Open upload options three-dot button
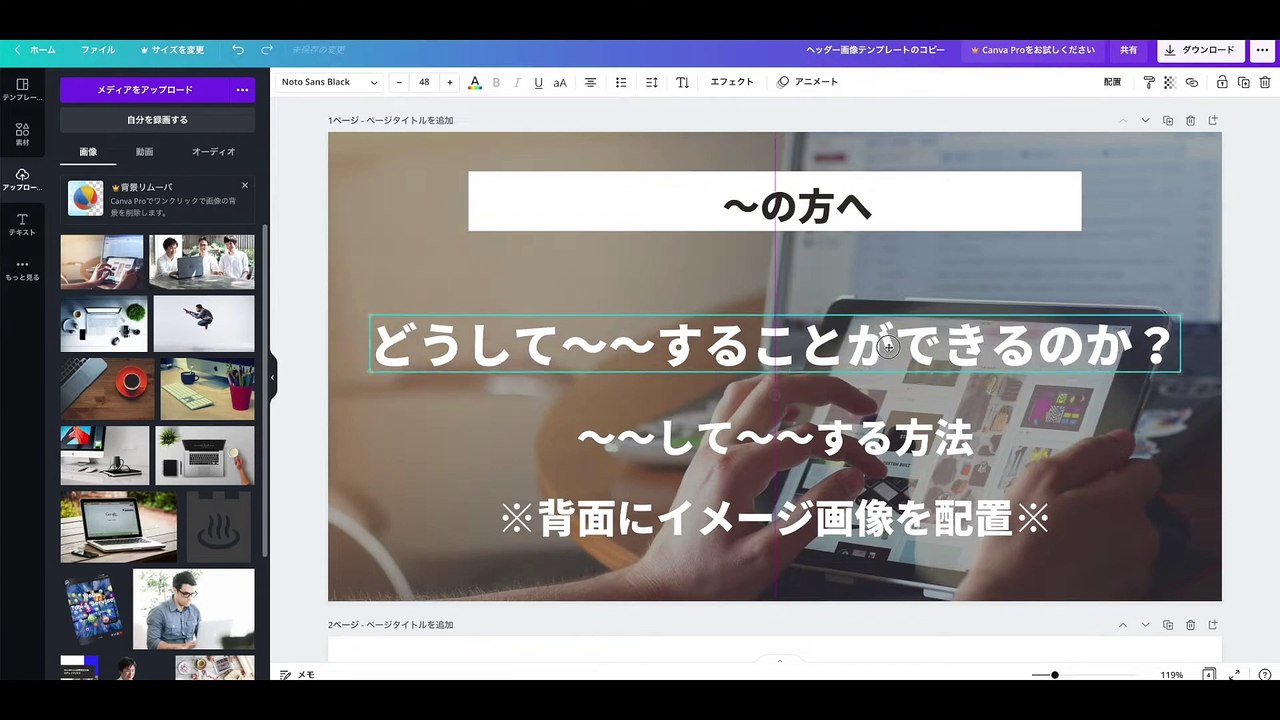 point(242,90)
